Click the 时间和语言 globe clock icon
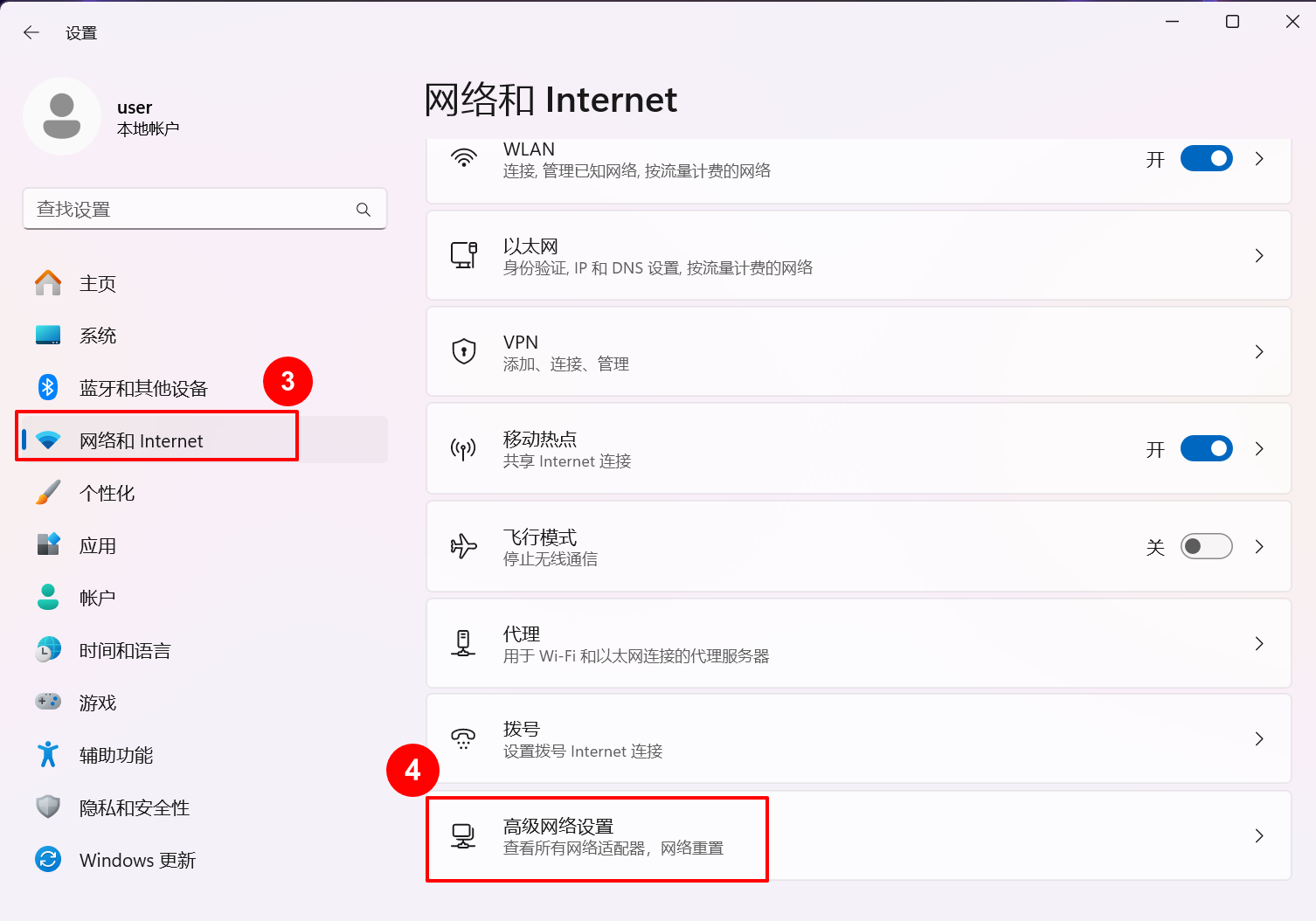1316x921 pixels. click(x=48, y=649)
